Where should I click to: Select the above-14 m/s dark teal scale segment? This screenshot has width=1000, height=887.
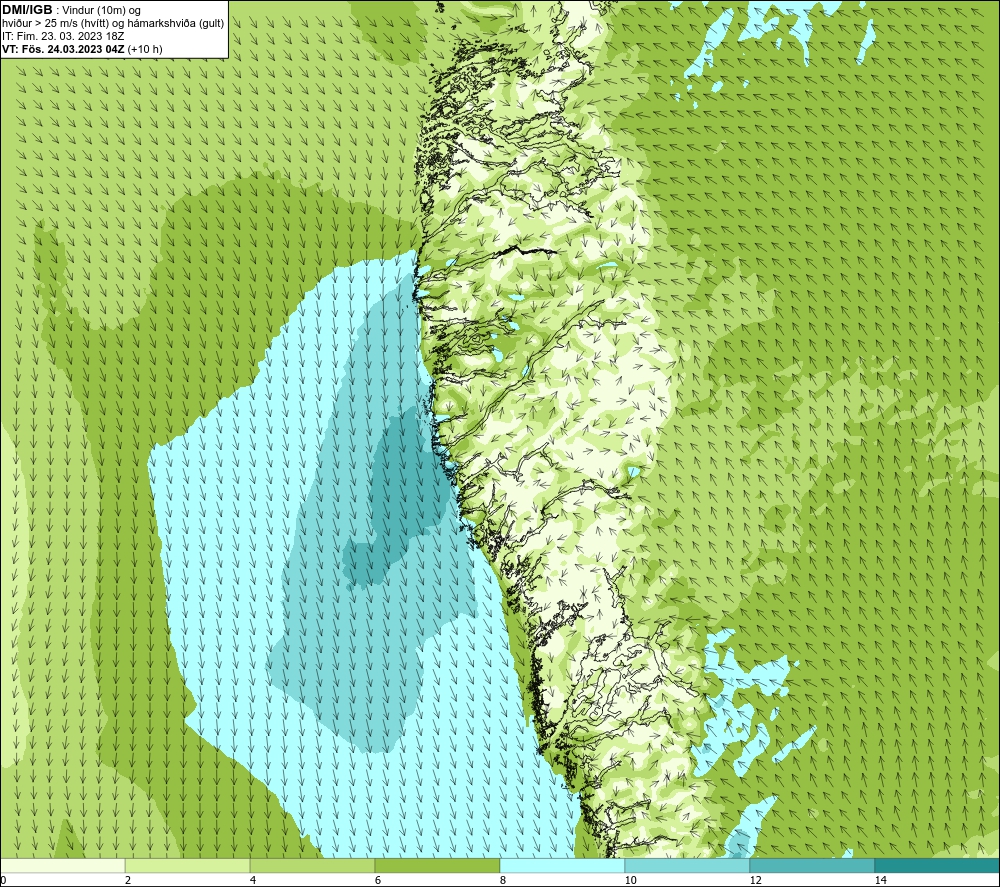pos(938,866)
